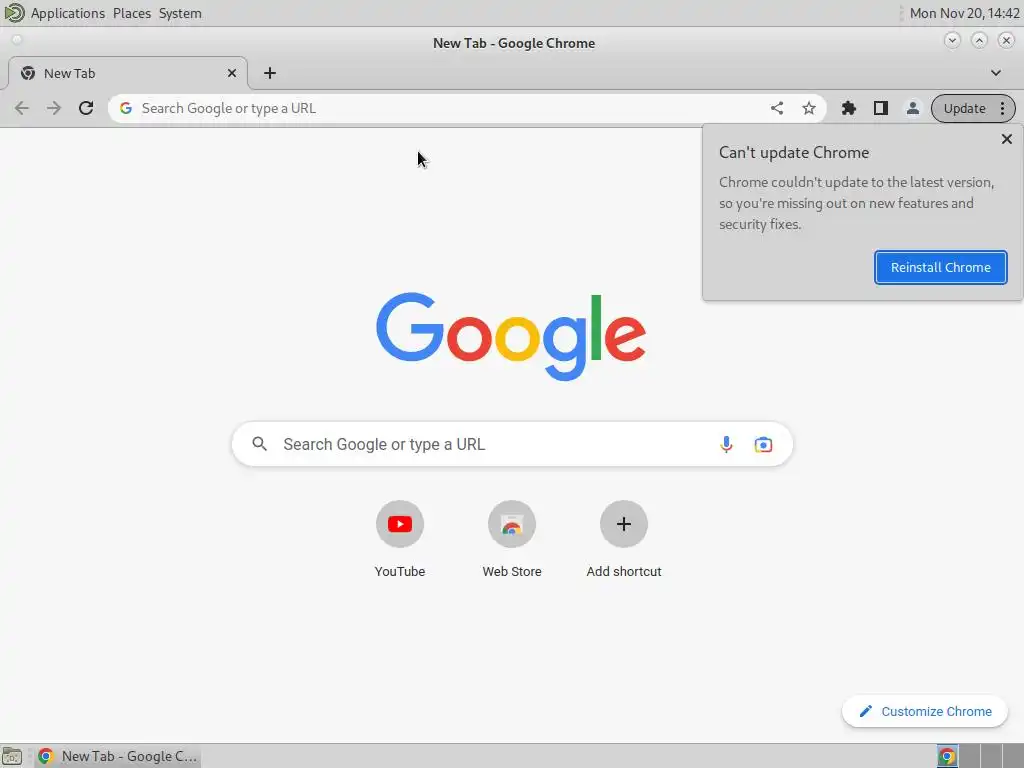1024x768 pixels.
Task: Click the Google logo
Action: 511,336
